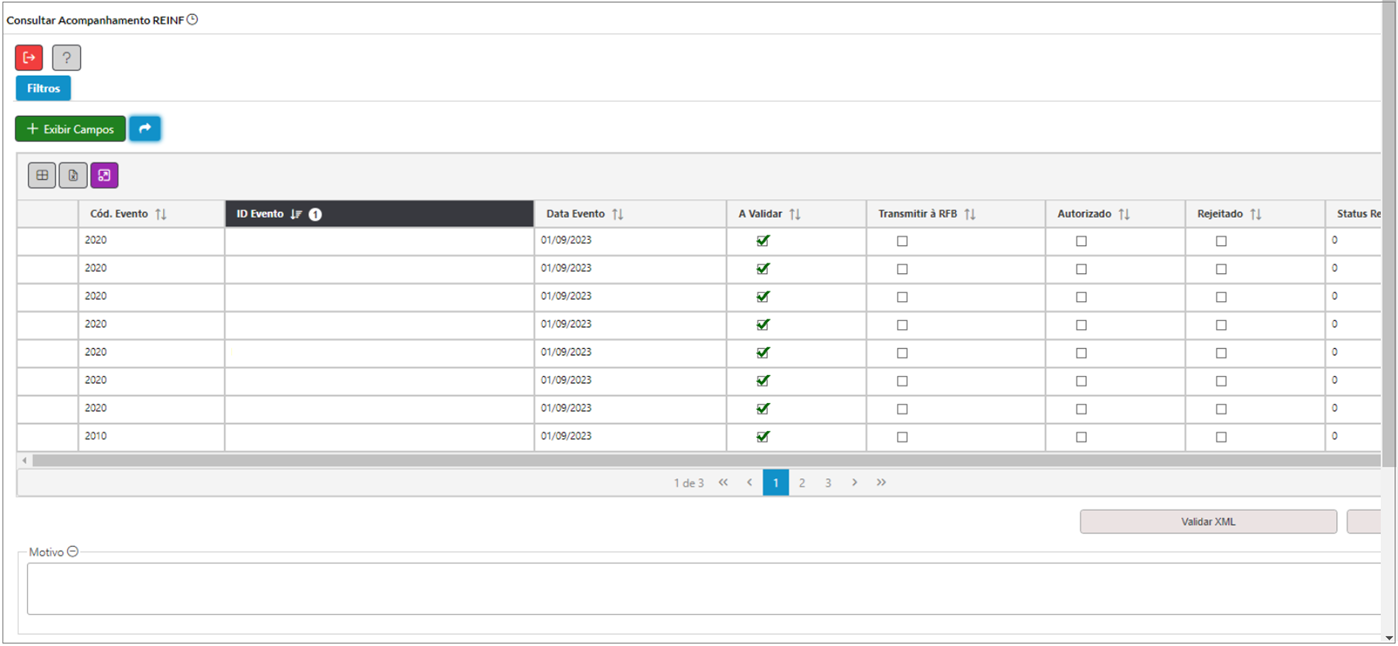Click the red exit icon button
The height and width of the screenshot is (646, 1398).
point(29,58)
